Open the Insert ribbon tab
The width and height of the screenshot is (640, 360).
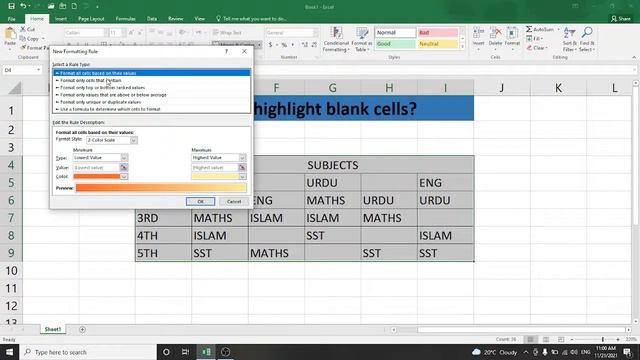pyautogui.click(x=61, y=19)
